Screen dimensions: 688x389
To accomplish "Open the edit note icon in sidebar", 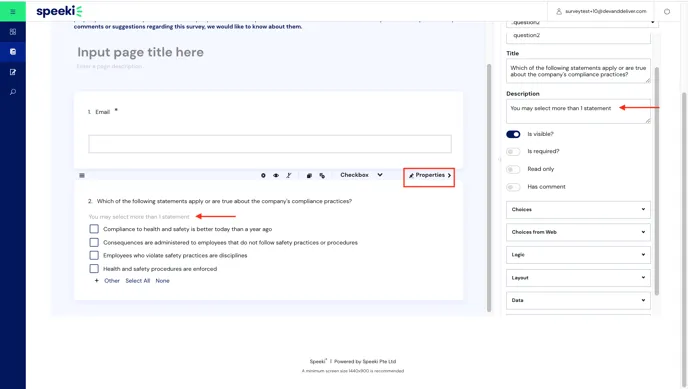I will coord(13,72).
